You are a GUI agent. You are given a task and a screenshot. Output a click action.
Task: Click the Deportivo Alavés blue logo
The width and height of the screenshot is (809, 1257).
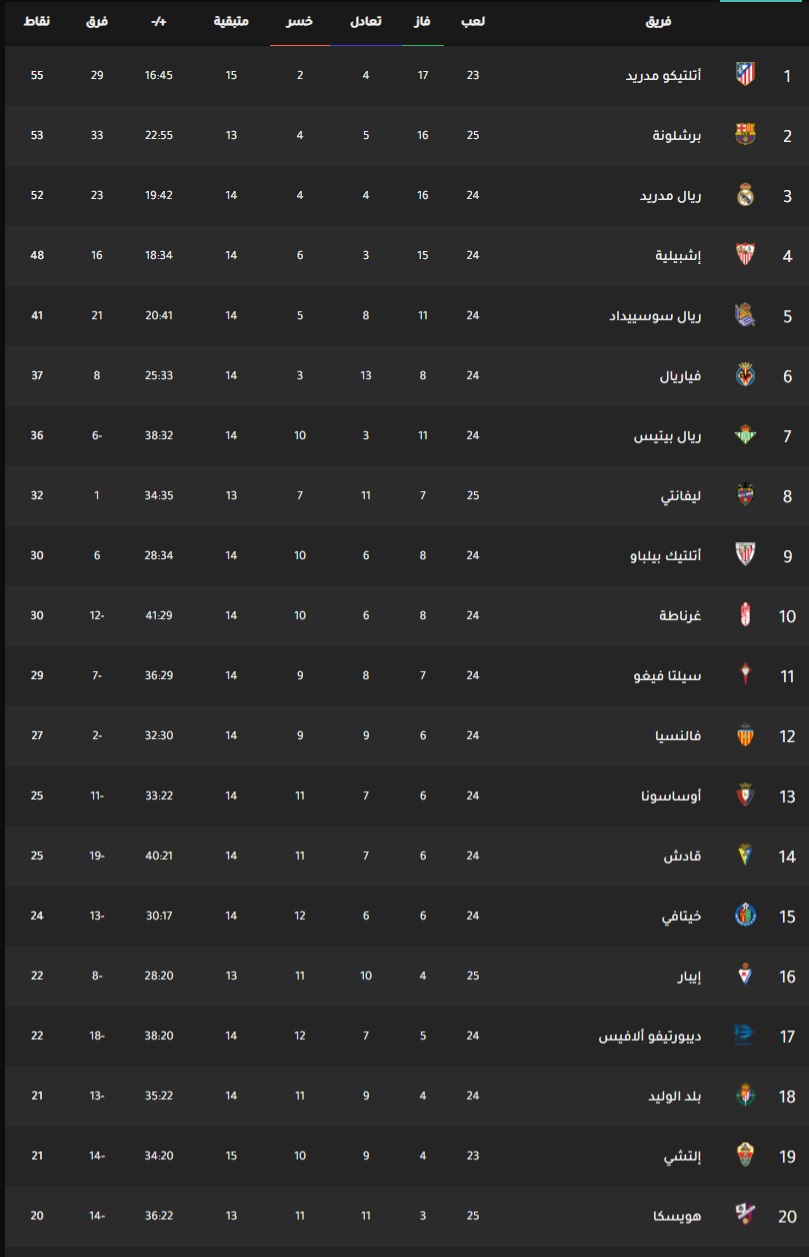click(x=745, y=1035)
